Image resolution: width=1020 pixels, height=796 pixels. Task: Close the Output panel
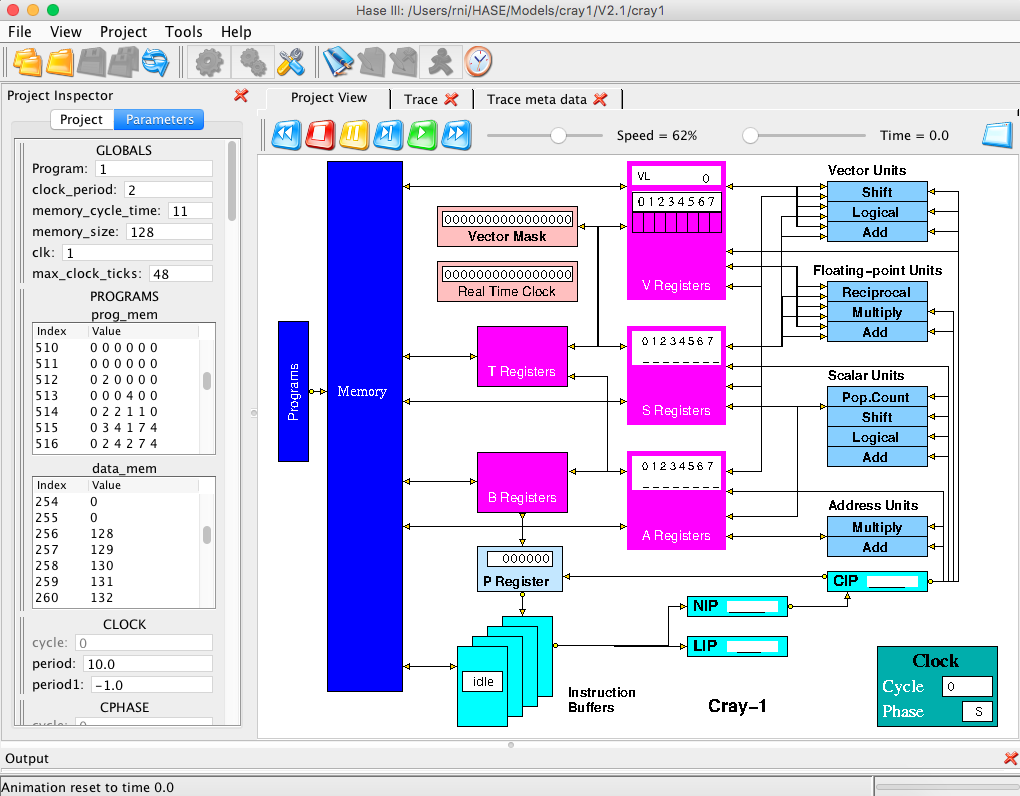(x=1011, y=758)
